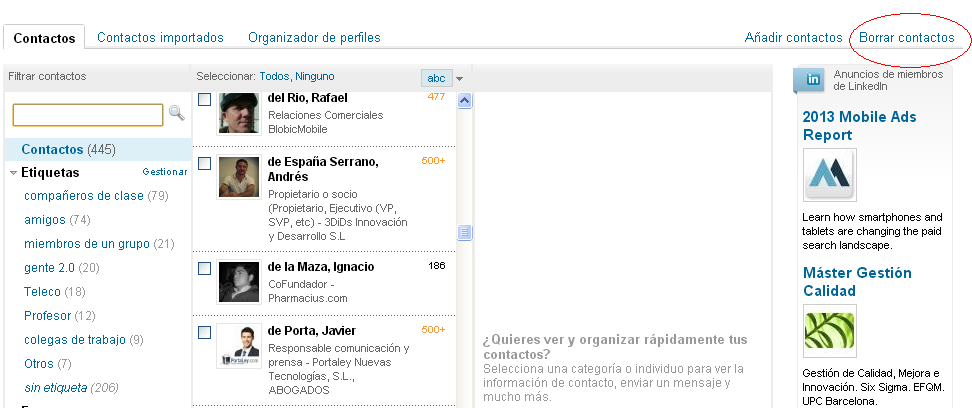Click the abc sort button
Viewport: 972px width, 408px height.
[x=436, y=78]
